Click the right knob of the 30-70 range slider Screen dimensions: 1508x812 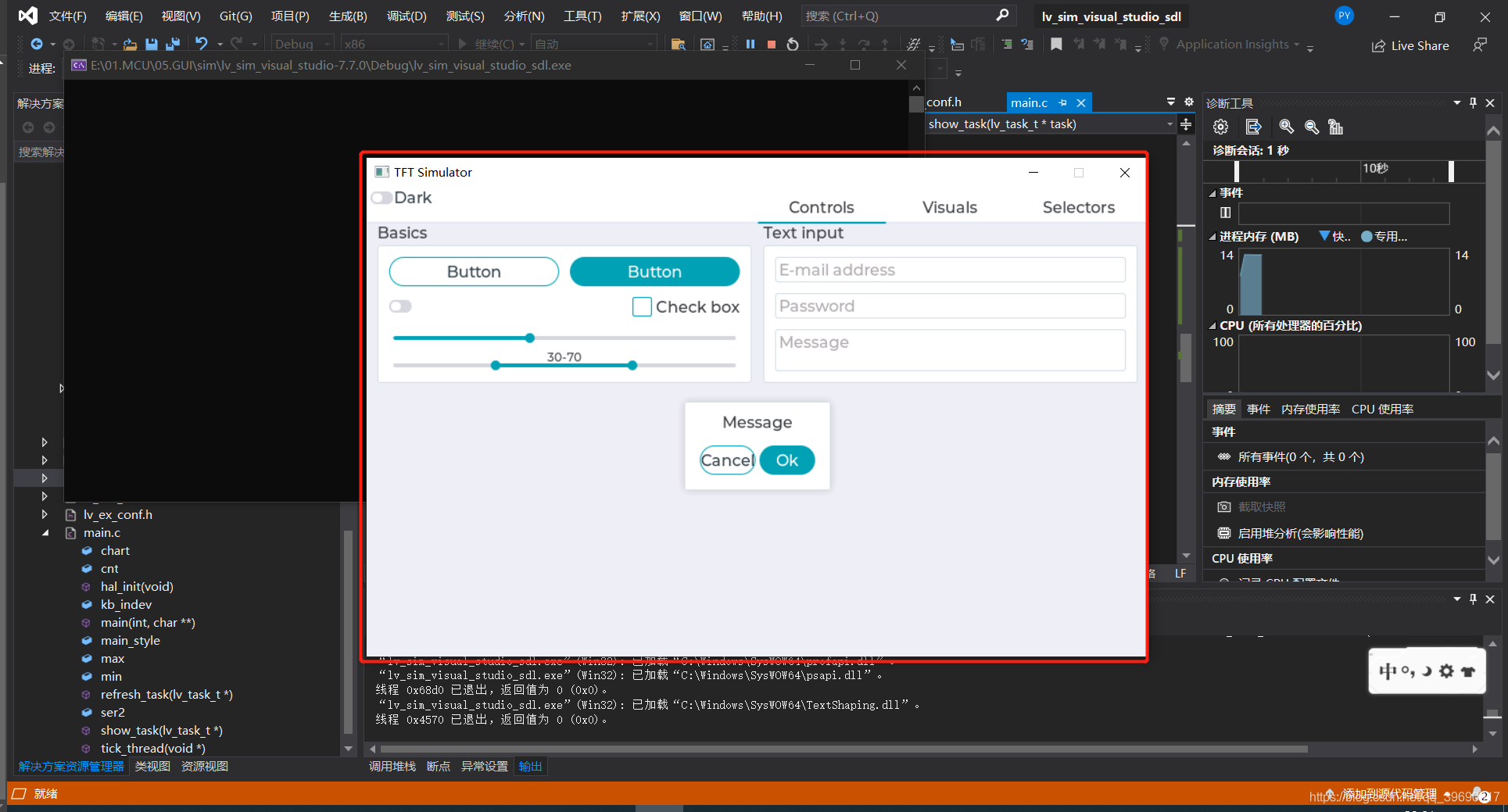pyautogui.click(x=632, y=366)
